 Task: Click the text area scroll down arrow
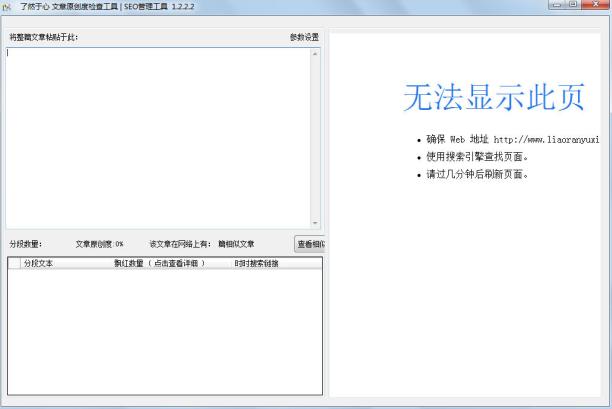point(315,223)
